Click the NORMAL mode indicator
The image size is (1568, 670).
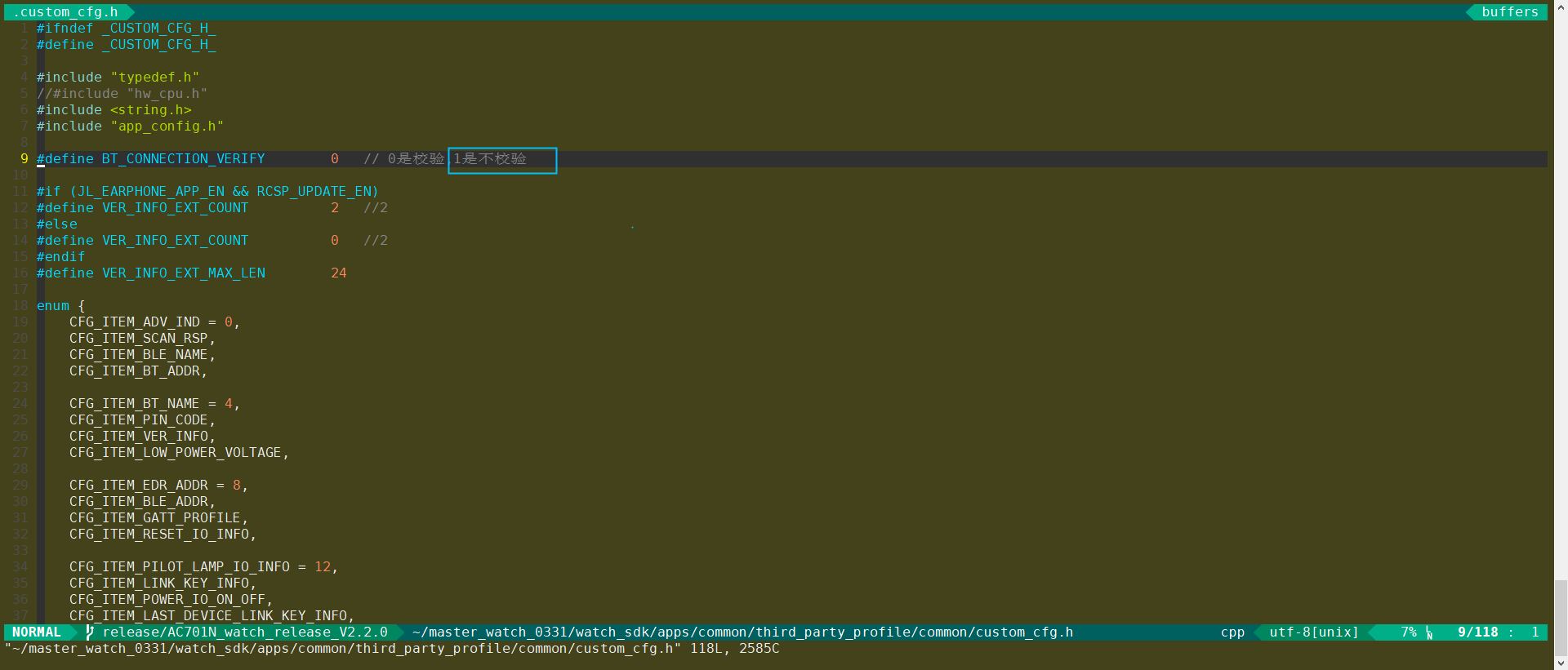click(x=37, y=632)
